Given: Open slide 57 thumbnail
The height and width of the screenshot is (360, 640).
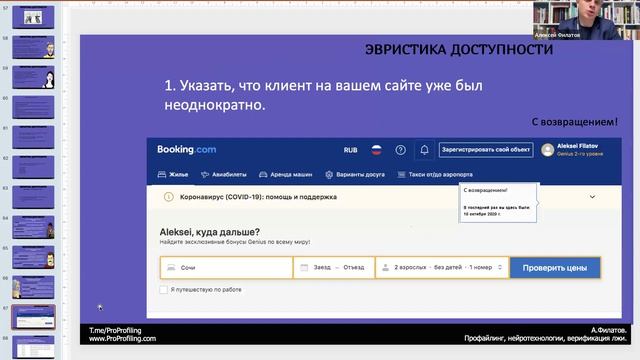Looking at the screenshot, I should pyautogui.click(x=33, y=17).
